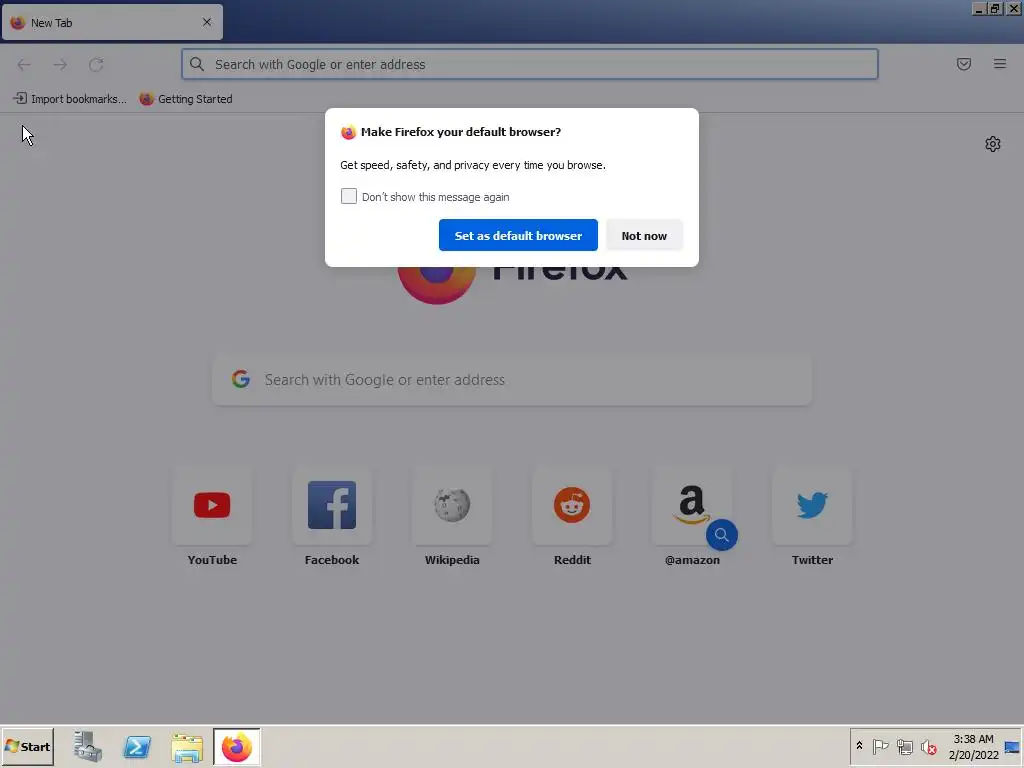The height and width of the screenshot is (768, 1024).
Task: Click the YouTube label text
Action: coord(212,560)
